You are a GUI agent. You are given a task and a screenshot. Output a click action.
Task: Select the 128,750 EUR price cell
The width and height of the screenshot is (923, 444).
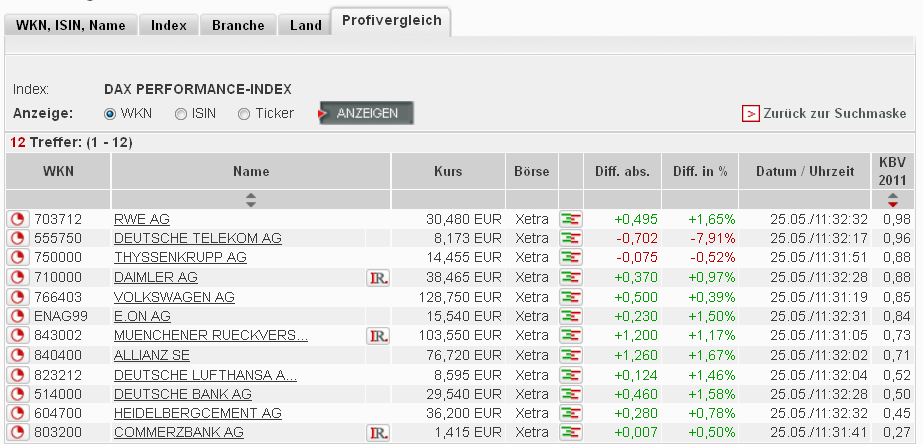tap(460, 297)
